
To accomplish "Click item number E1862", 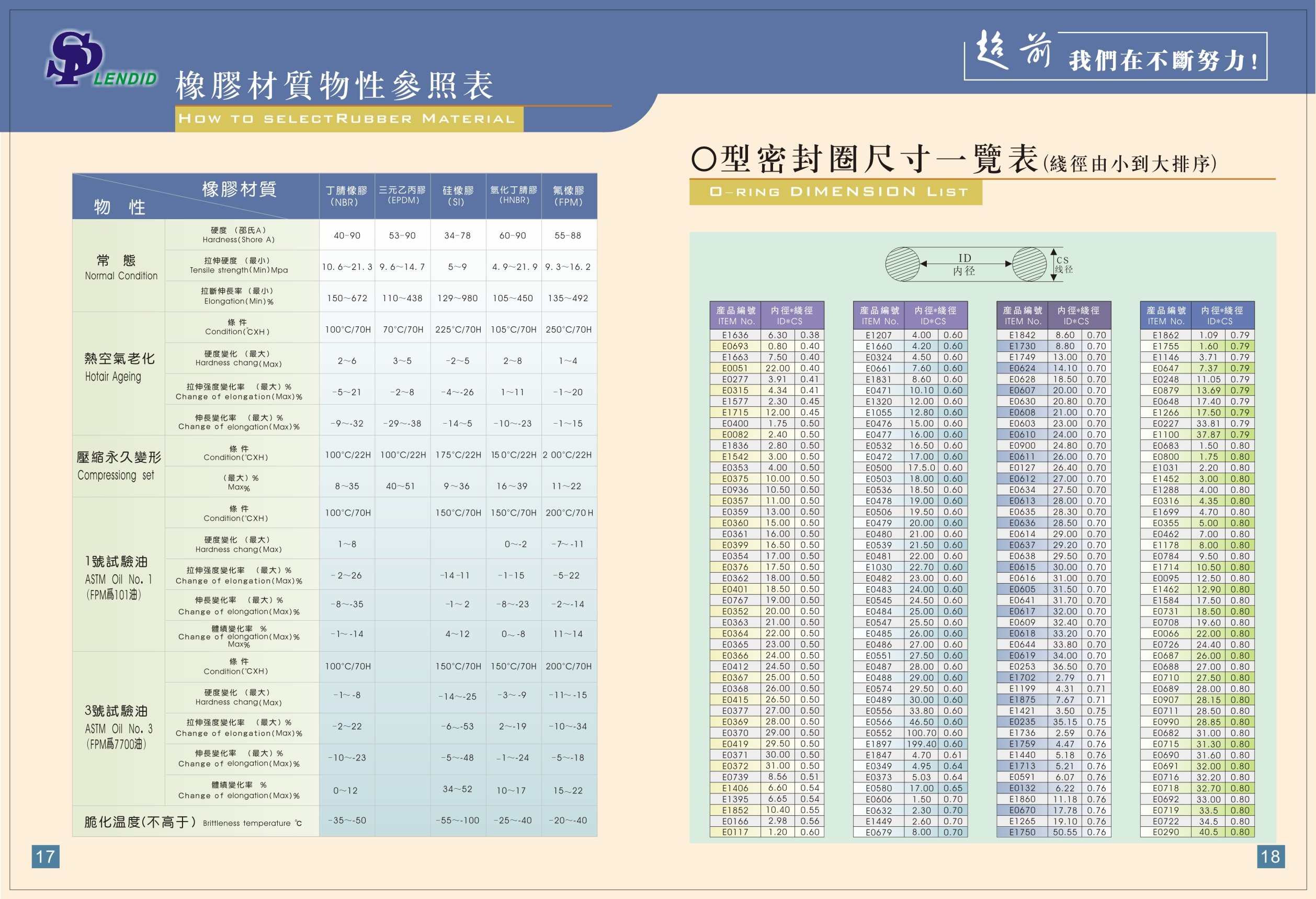I will pos(1165,335).
